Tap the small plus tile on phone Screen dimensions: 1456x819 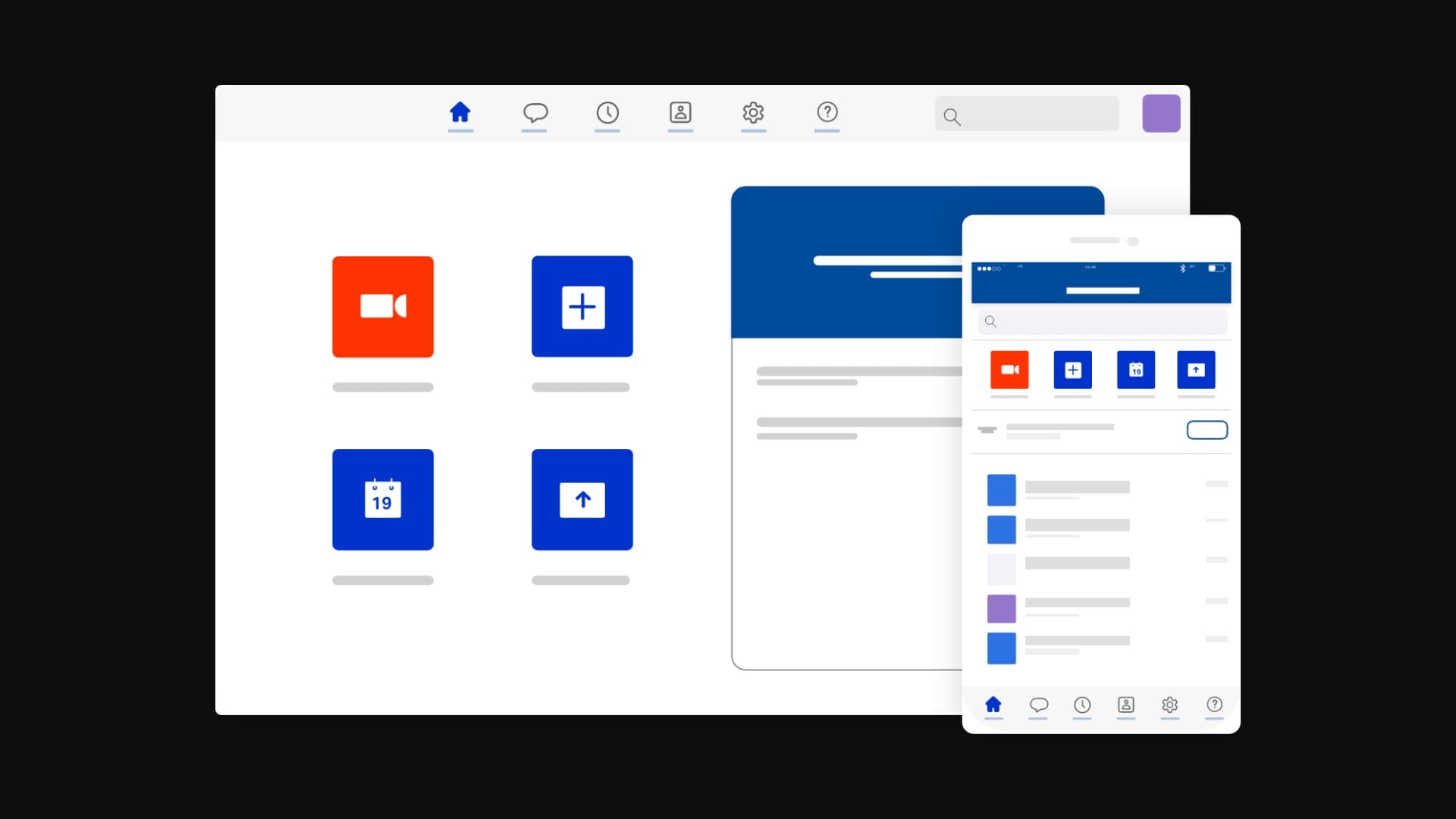(1072, 370)
